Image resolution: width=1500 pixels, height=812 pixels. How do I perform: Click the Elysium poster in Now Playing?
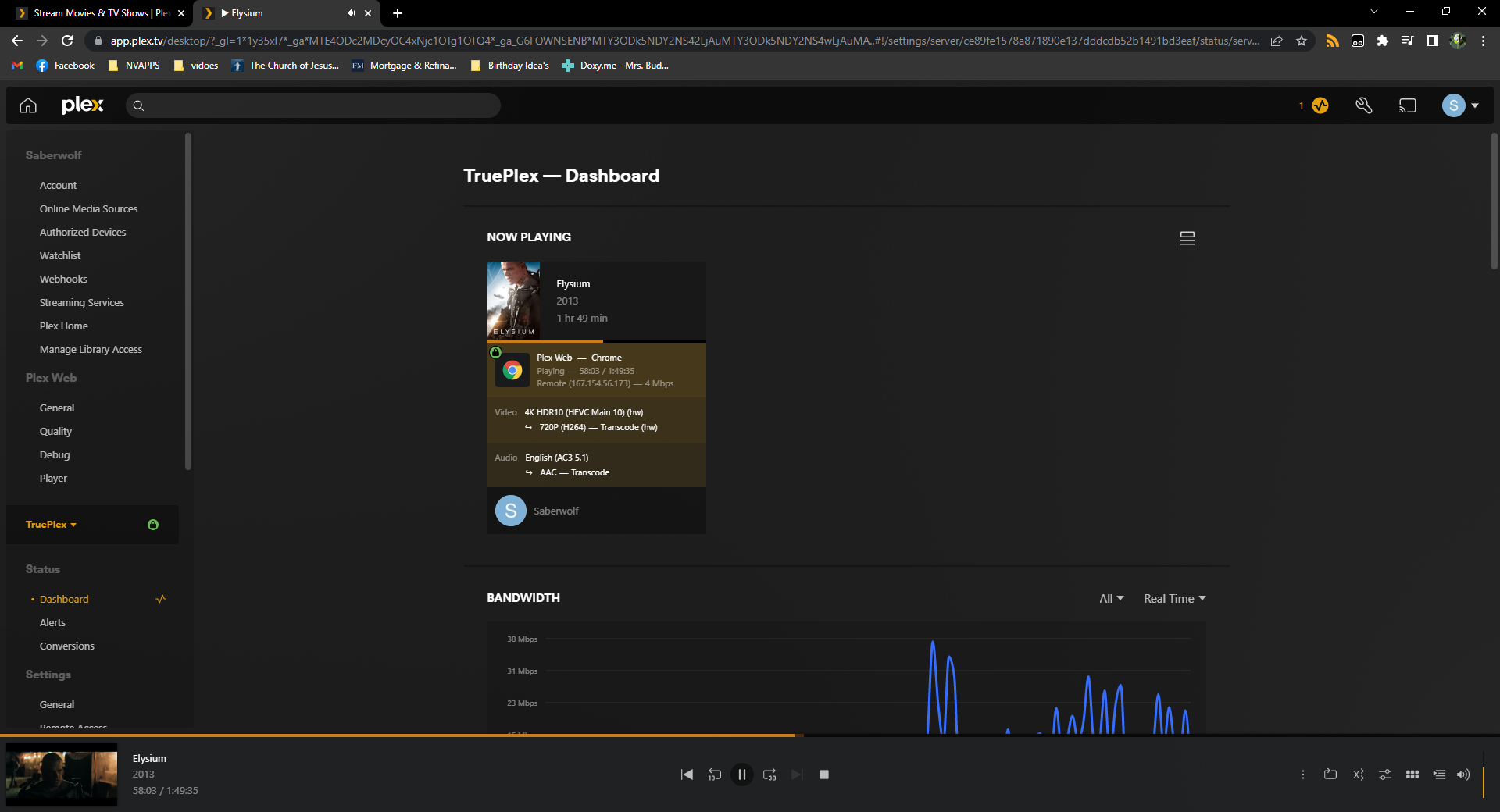pyautogui.click(x=513, y=300)
